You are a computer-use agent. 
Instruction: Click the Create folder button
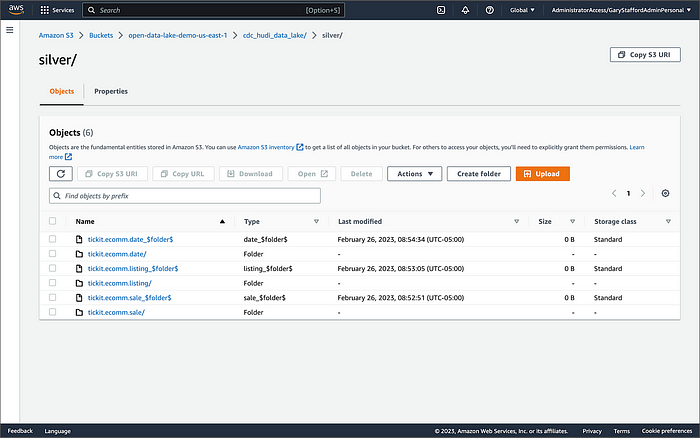[479, 174]
